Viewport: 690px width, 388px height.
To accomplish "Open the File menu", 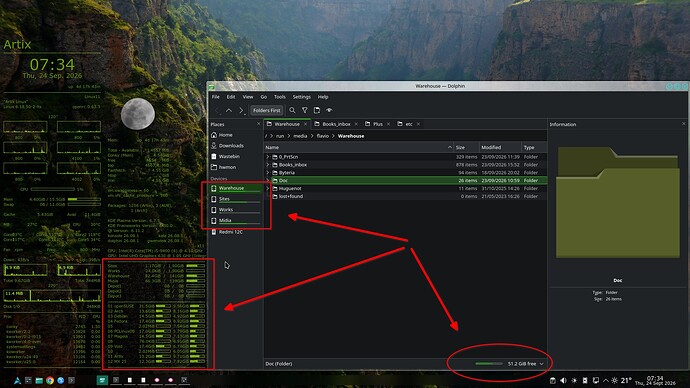I will [216, 97].
